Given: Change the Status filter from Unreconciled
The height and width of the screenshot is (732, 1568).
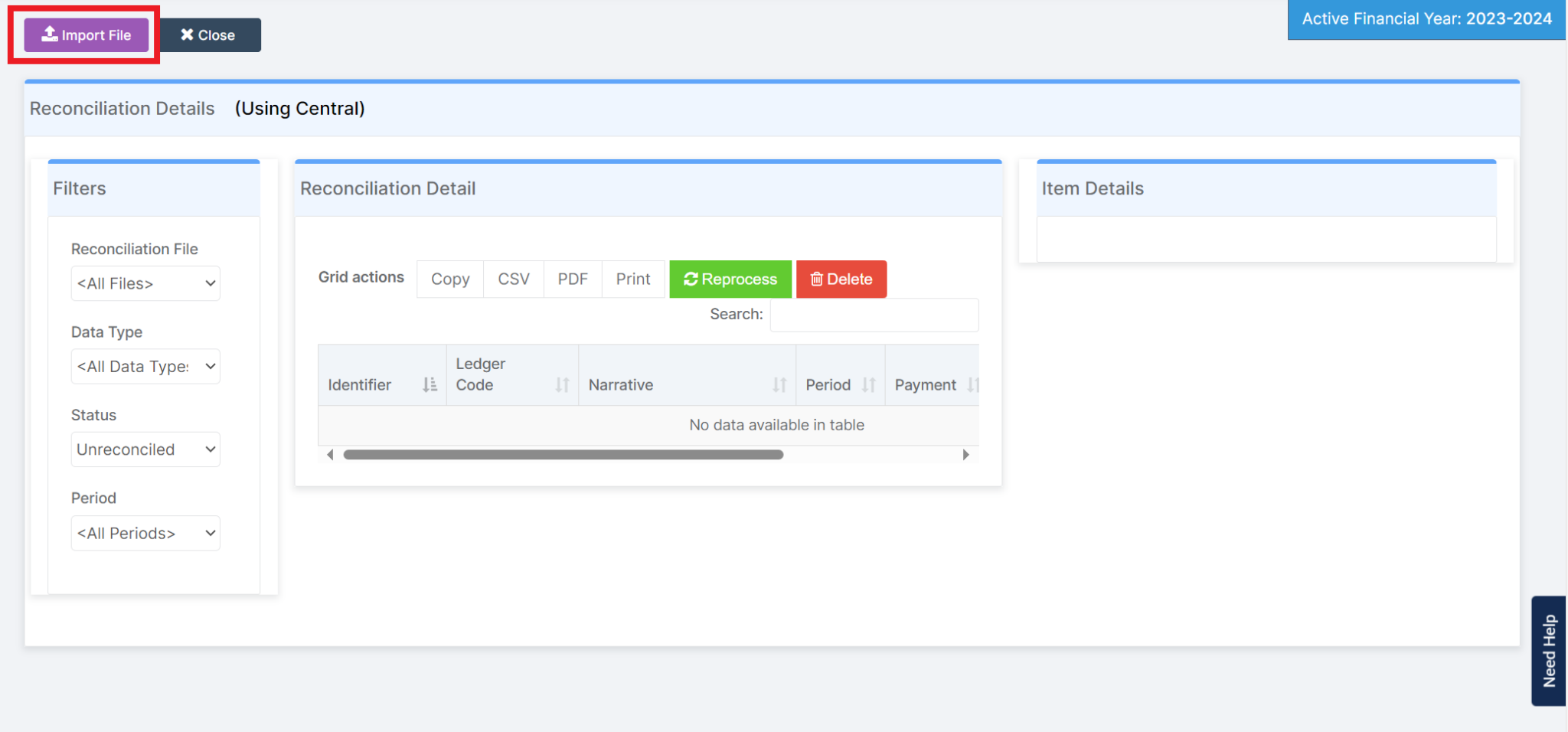Looking at the screenshot, I should (x=145, y=449).
